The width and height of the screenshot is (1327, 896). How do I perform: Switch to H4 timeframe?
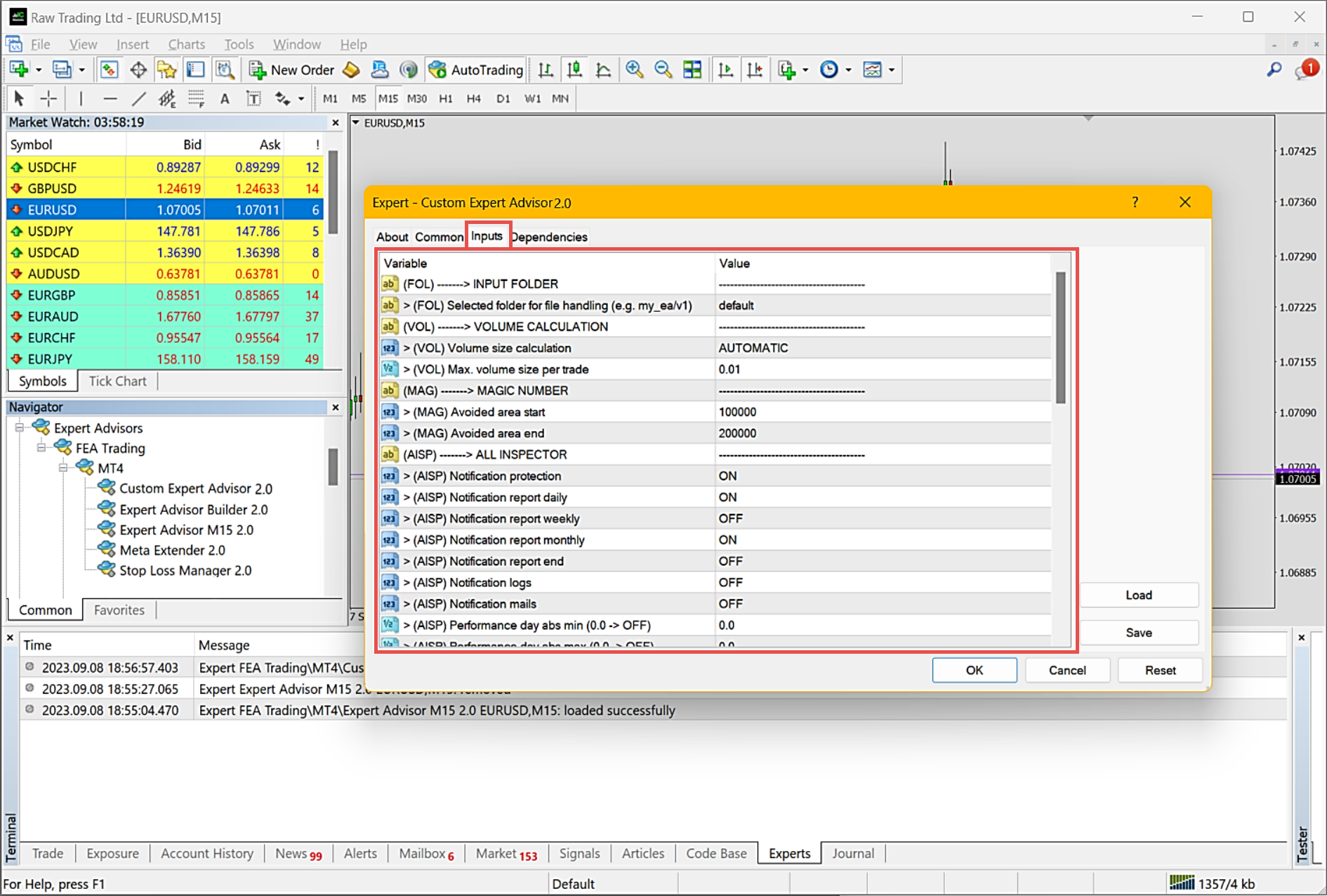pos(474,98)
